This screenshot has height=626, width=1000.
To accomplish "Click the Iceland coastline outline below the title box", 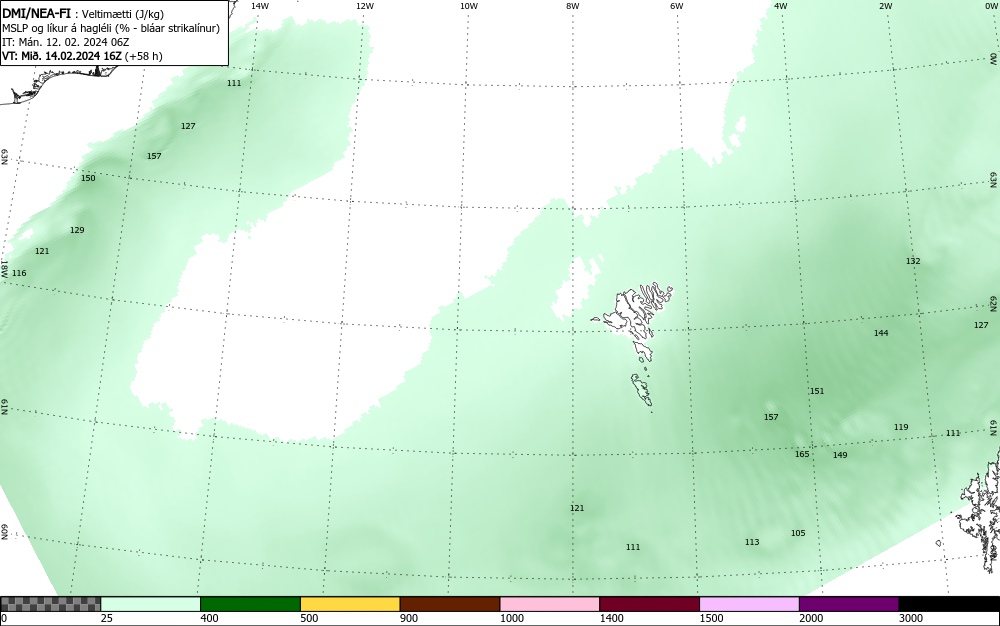I will coord(57,84).
